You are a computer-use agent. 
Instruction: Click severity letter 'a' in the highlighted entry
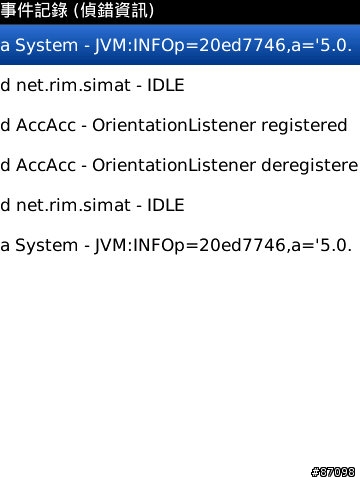point(5,46)
